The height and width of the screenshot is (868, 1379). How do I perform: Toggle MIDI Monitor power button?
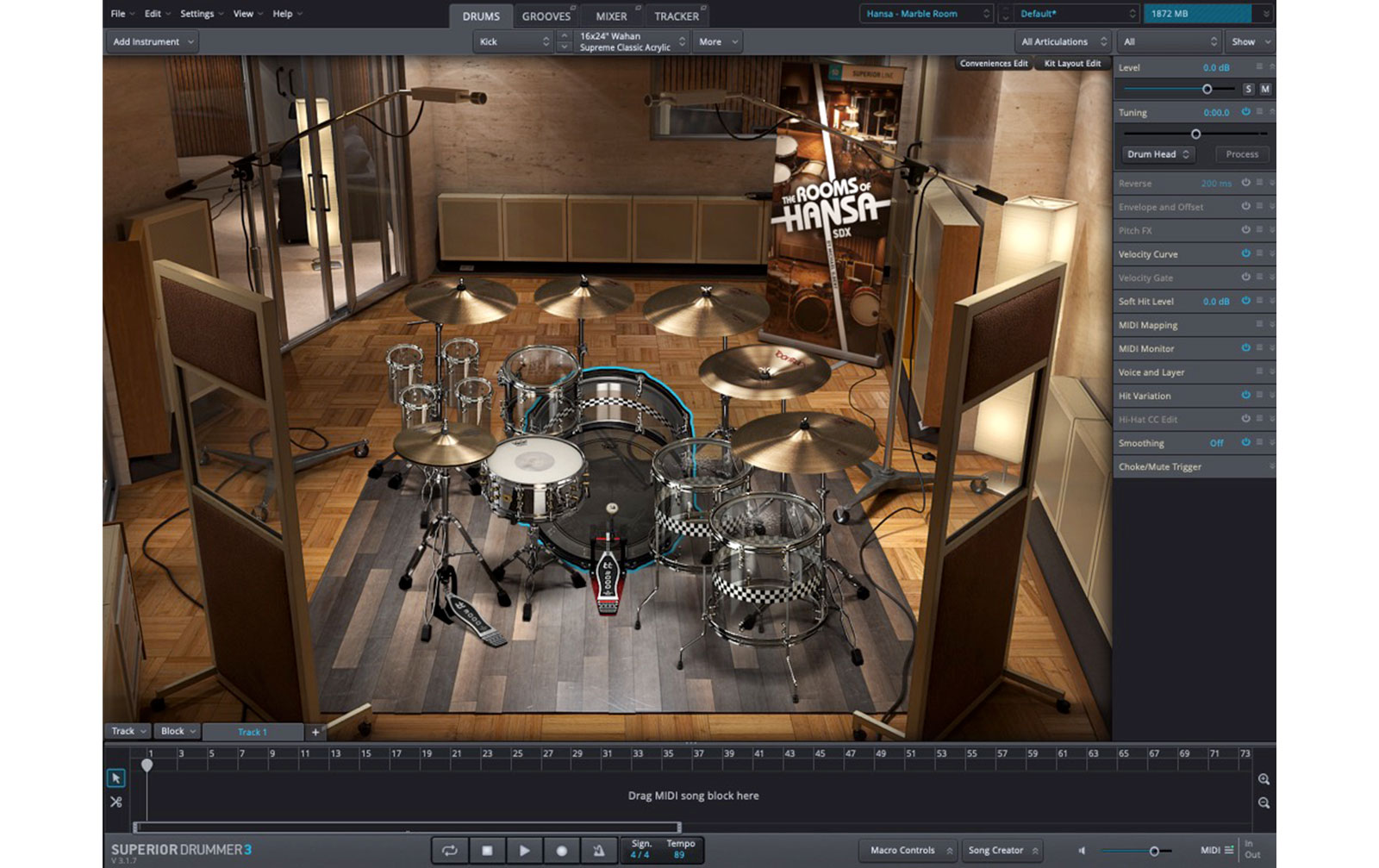coord(1245,348)
